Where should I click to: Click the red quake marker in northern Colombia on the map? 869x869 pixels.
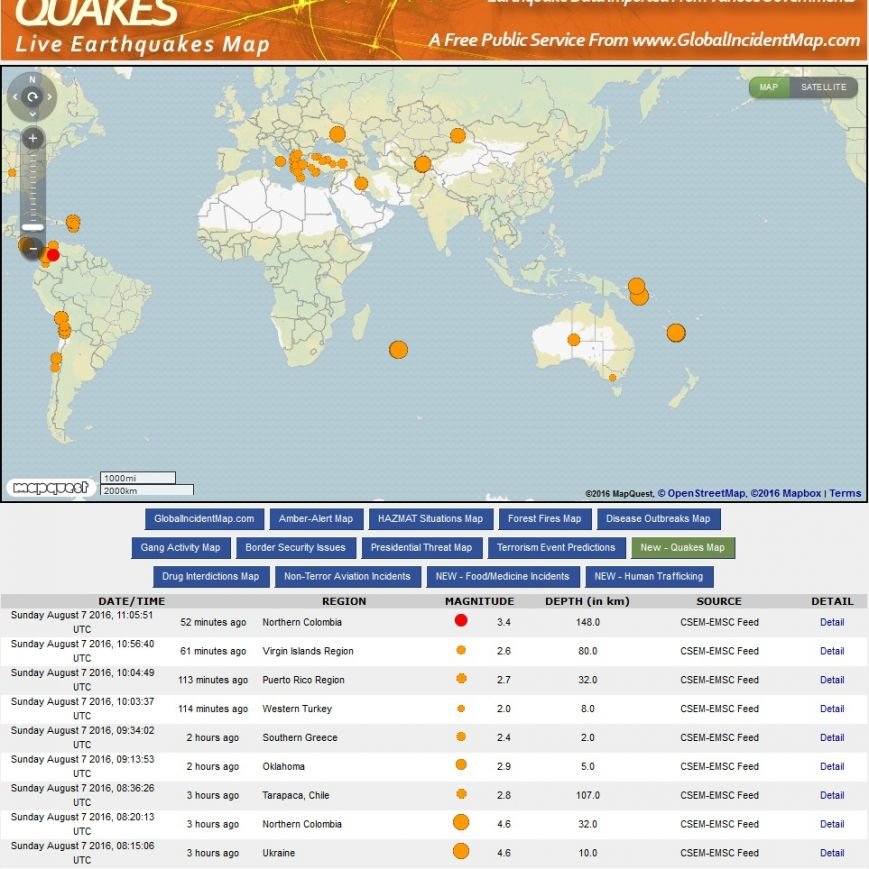click(x=53, y=255)
